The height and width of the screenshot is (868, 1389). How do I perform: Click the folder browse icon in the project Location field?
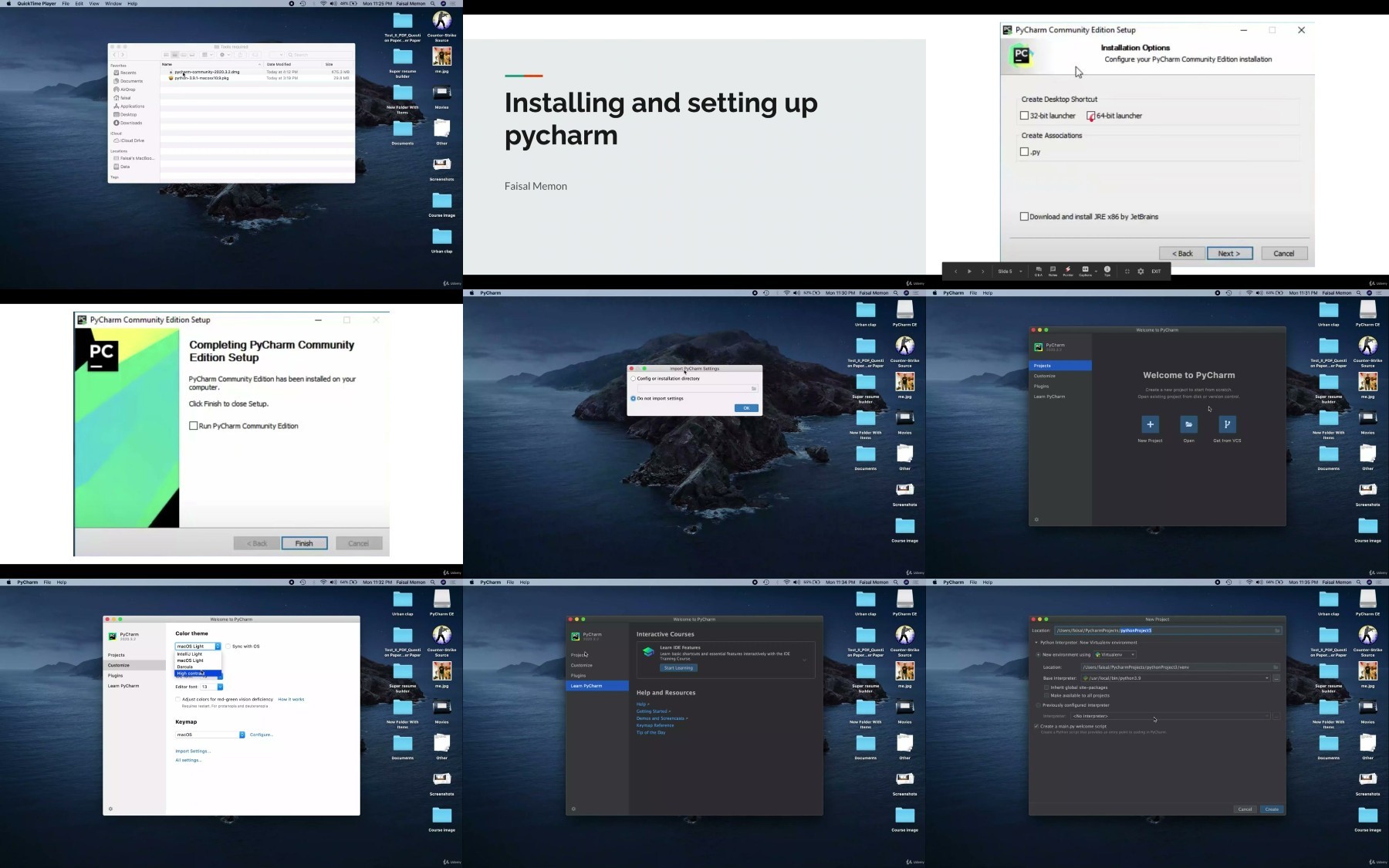[x=1277, y=631]
